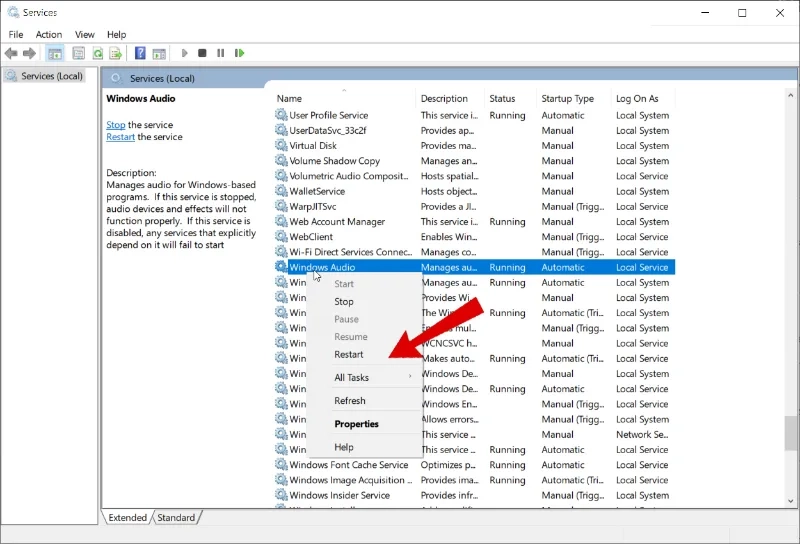Choose Refresh in the context menu
Screen dimensions: 800x544
(x=365, y=401)
